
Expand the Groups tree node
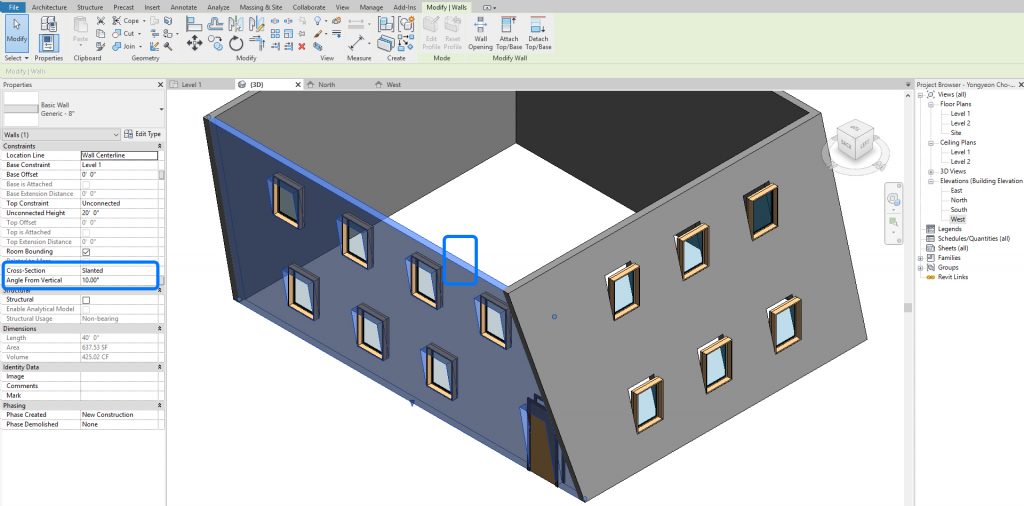[920, 267]
